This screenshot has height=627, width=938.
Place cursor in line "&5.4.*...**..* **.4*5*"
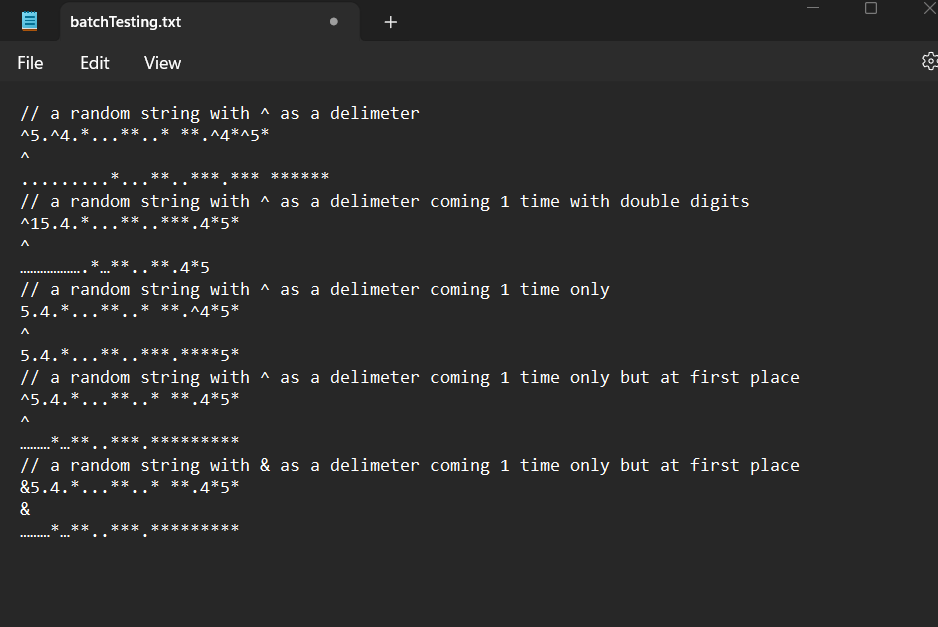(x=130, y=487)
